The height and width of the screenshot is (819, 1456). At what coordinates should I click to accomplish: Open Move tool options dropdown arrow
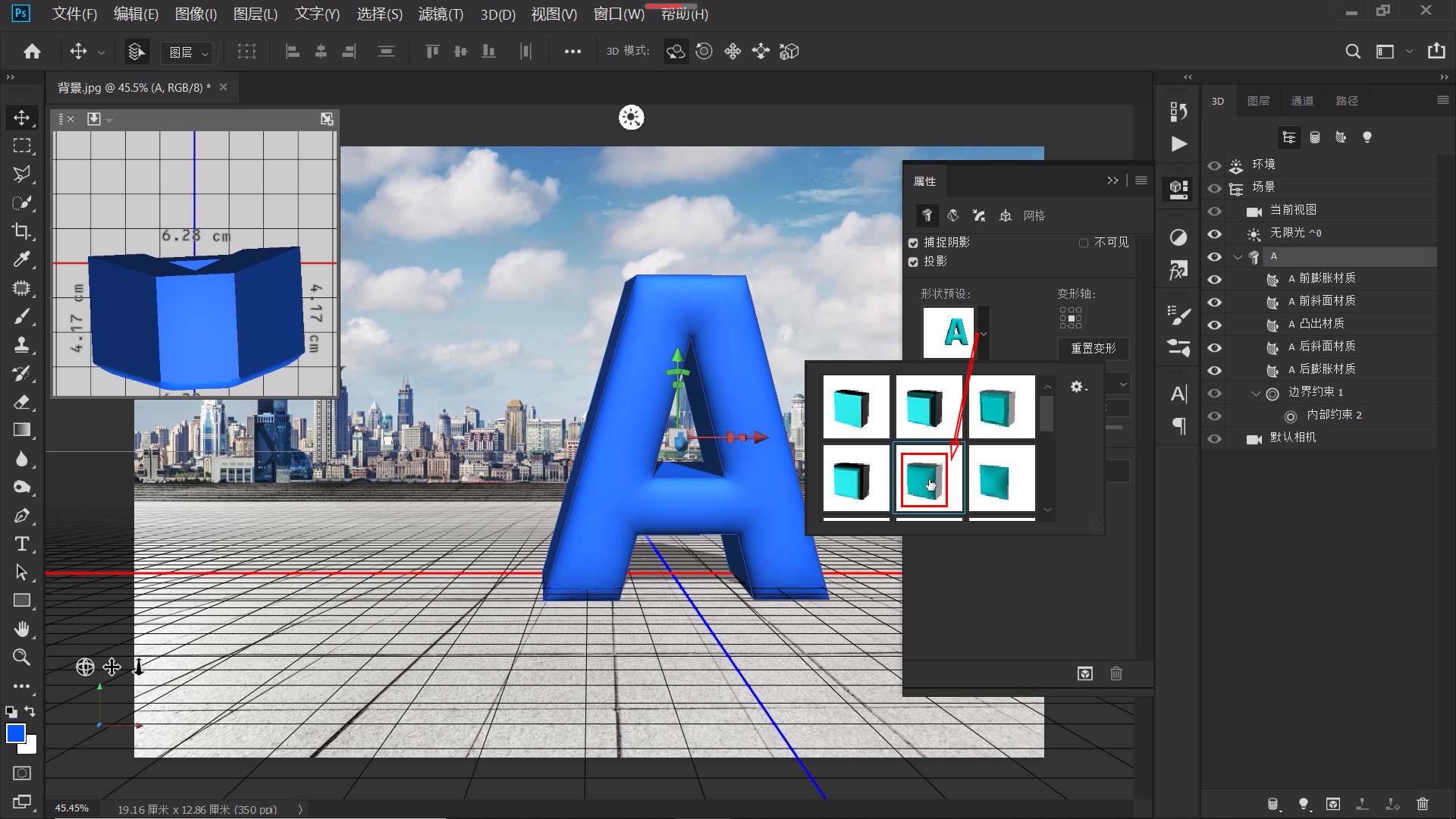tap(101, 52)
